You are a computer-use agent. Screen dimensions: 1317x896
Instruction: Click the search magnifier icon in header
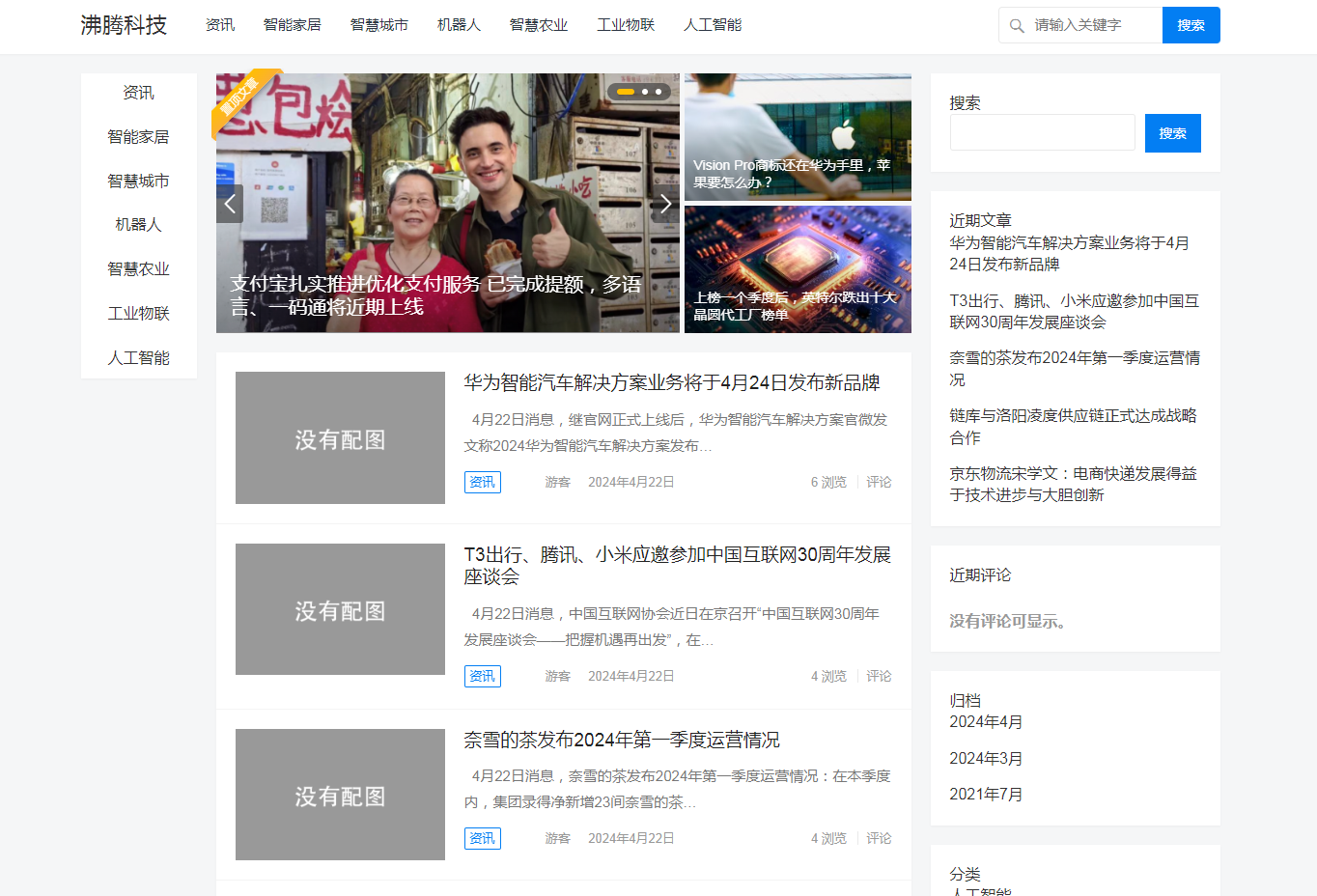pyautogui.click(x=1017, y=26)
